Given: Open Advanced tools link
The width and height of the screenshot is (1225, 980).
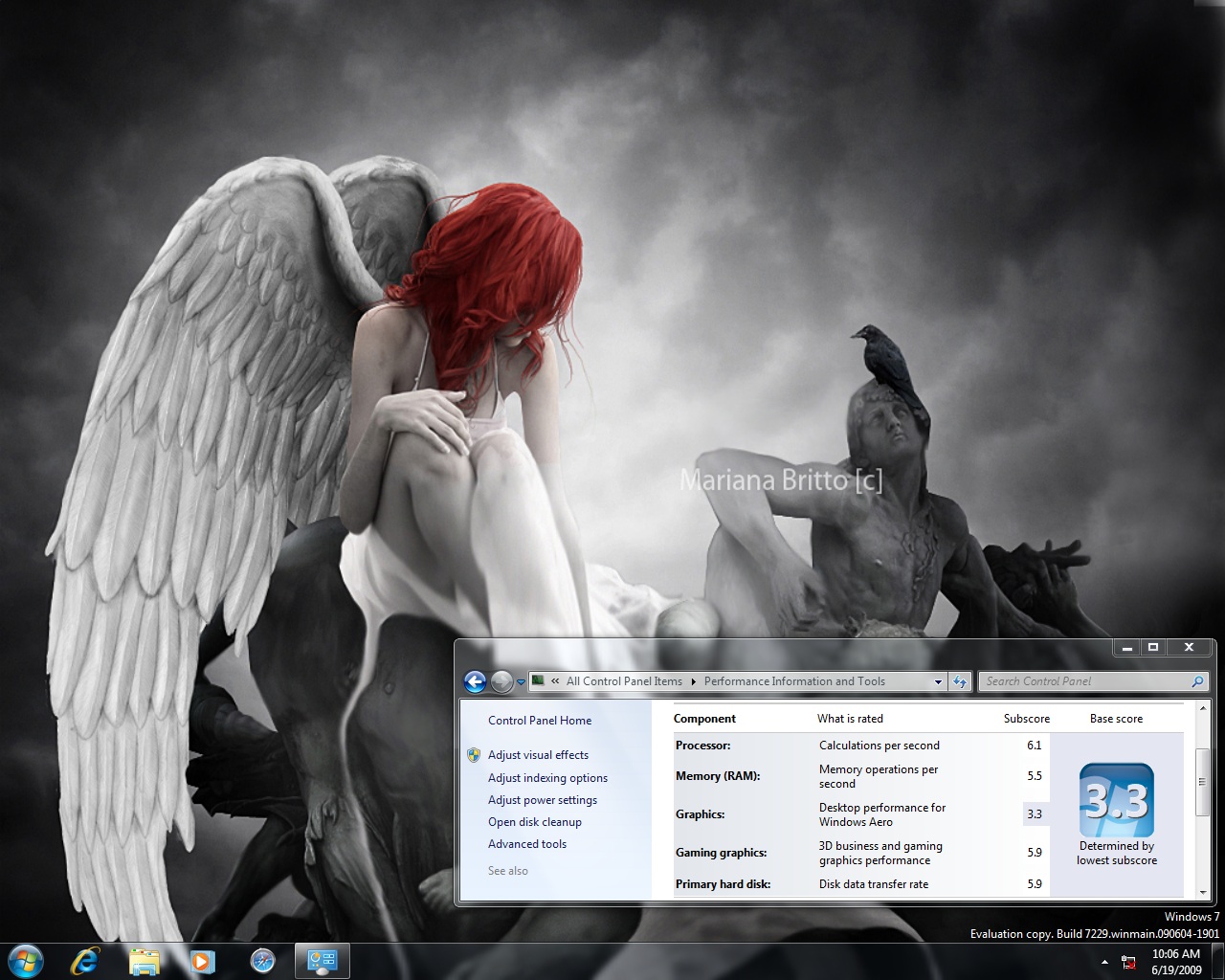Looking at the screenshot, I should (527, 844).
